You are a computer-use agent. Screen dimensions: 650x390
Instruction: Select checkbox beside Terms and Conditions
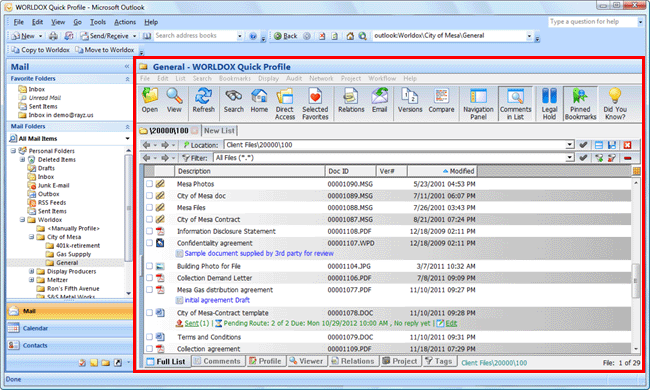click(149, 337)
